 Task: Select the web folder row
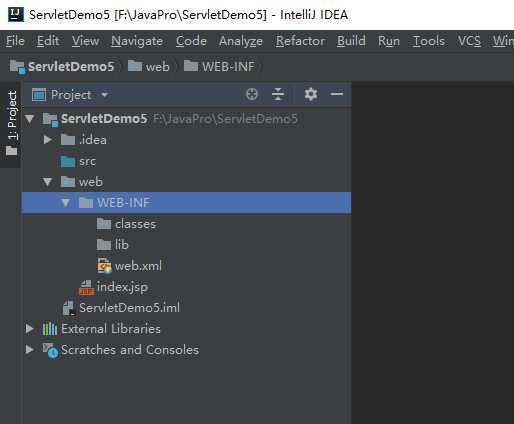[x=186, y=182]
